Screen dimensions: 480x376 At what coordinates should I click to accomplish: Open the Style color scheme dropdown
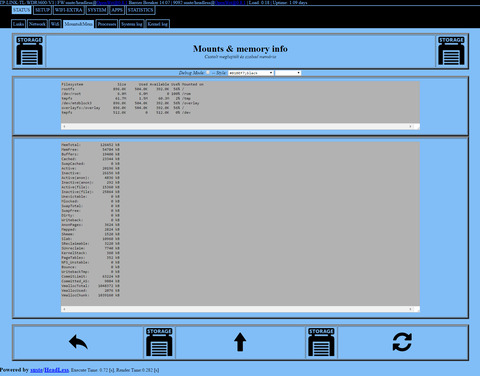251,73
